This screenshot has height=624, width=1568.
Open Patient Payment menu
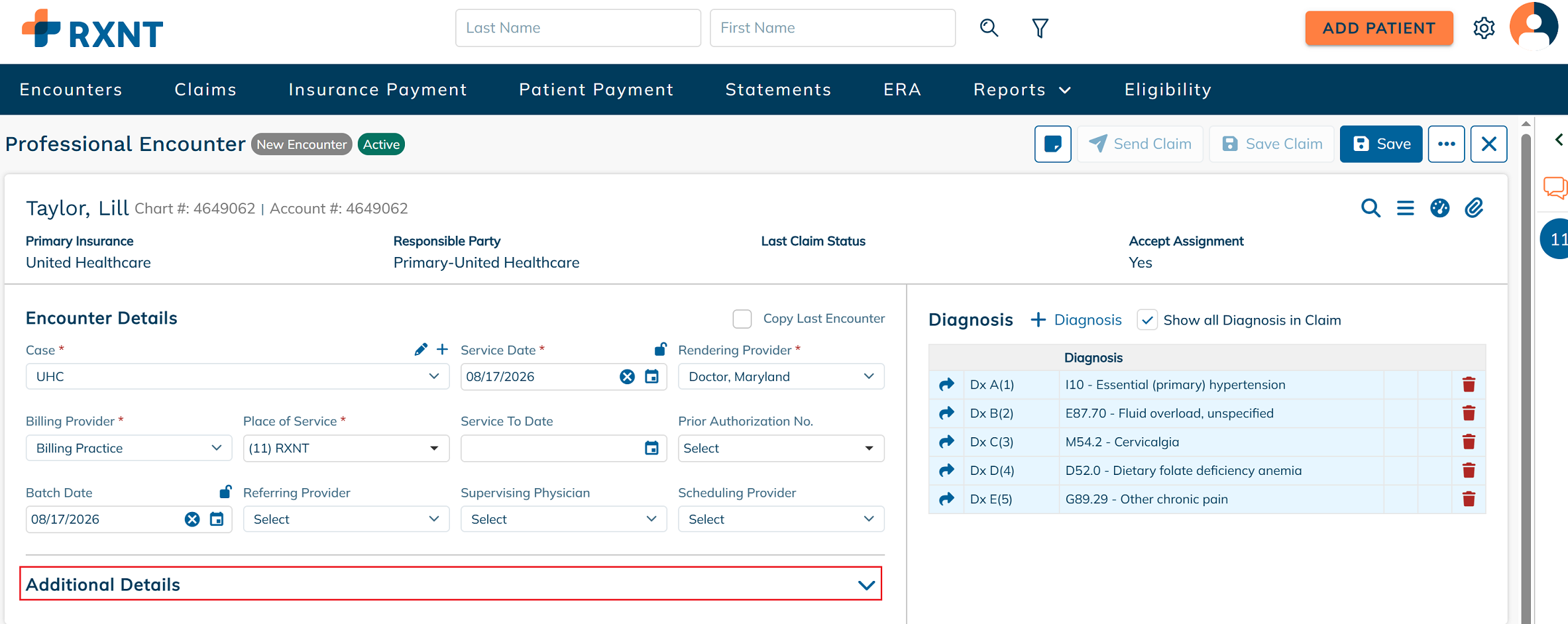coord(596,89)
